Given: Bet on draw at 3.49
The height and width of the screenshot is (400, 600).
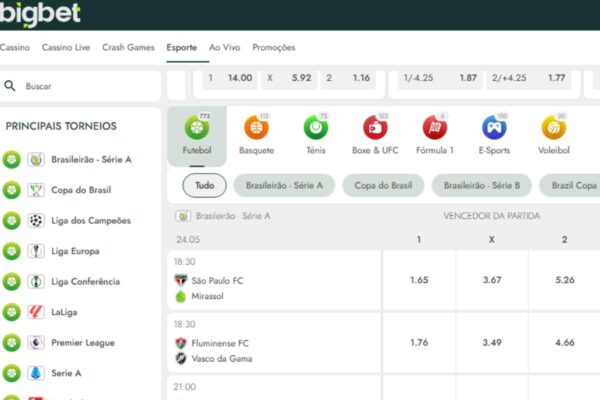Looking at the screenshot, I should [x=492, y=342].
